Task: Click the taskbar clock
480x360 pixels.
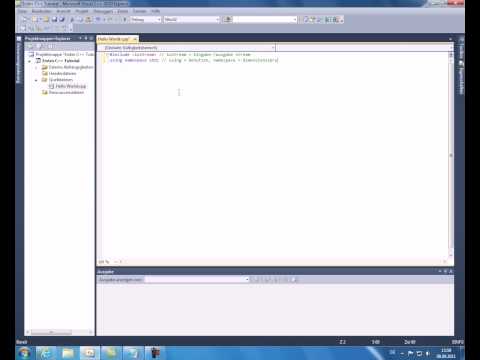Action: [446, 353]
